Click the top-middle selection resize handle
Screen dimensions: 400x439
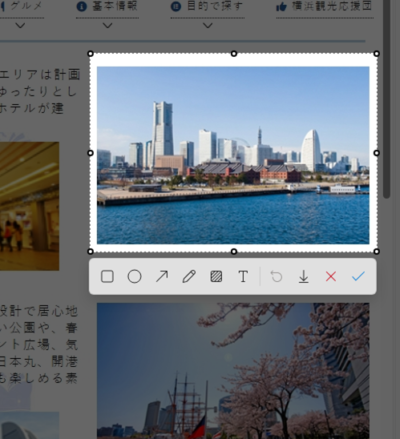[234, 54]
